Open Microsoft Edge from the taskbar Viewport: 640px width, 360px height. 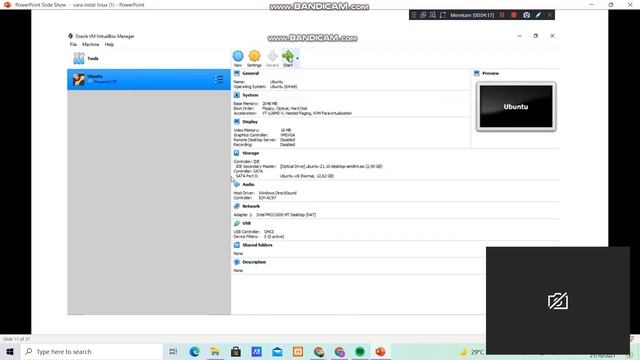(194, 351)
